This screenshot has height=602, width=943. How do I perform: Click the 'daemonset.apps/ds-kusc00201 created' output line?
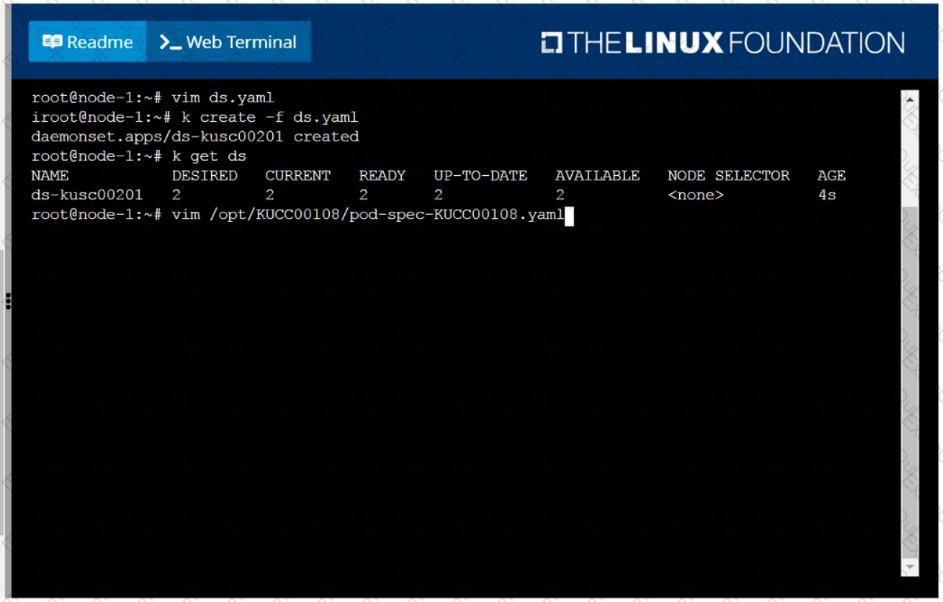(x=195, y=137)
